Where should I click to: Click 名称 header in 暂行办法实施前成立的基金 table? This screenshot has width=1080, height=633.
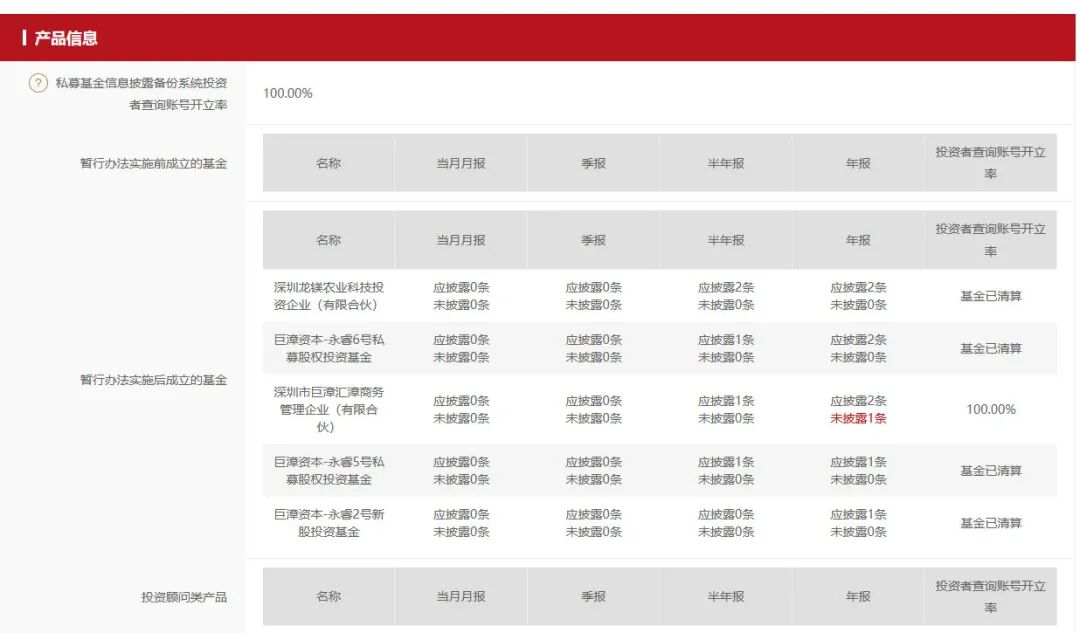pyautogui.click(x=329, y=163)
